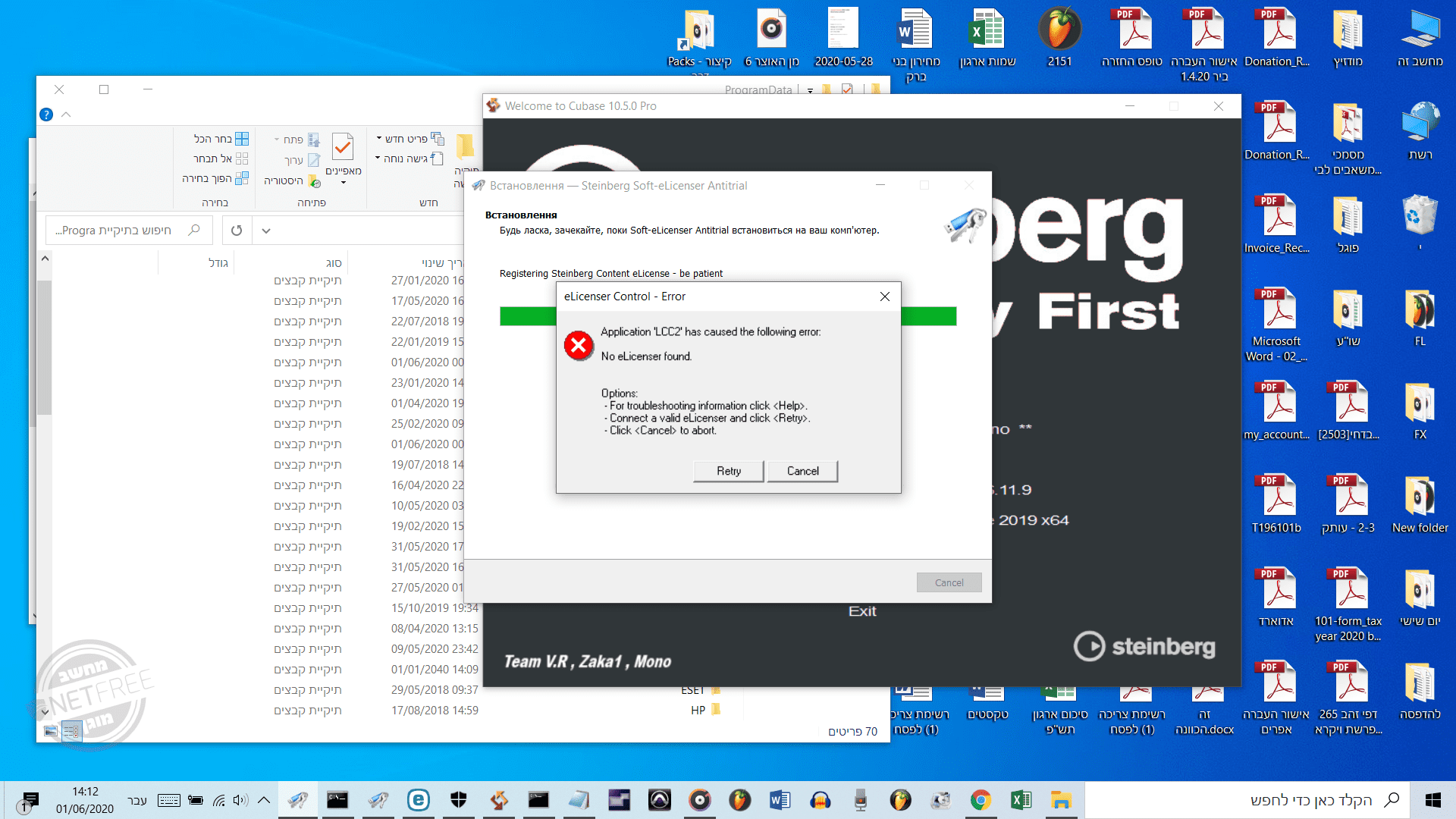Click the History icon in Explorer ribbon
The width and height of the screenshot is (1456, 819).
tap(313, 181)
